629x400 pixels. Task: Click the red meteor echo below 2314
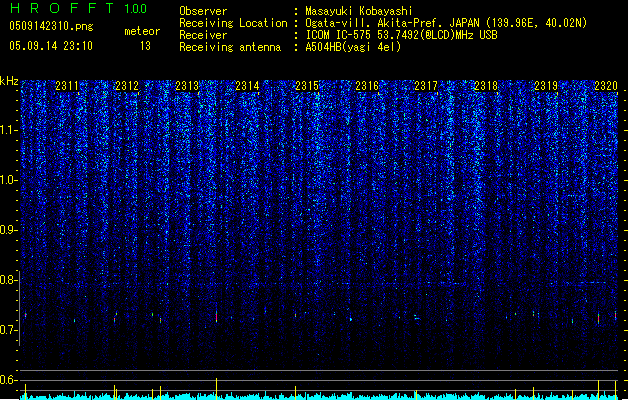[x=217, y=317]
